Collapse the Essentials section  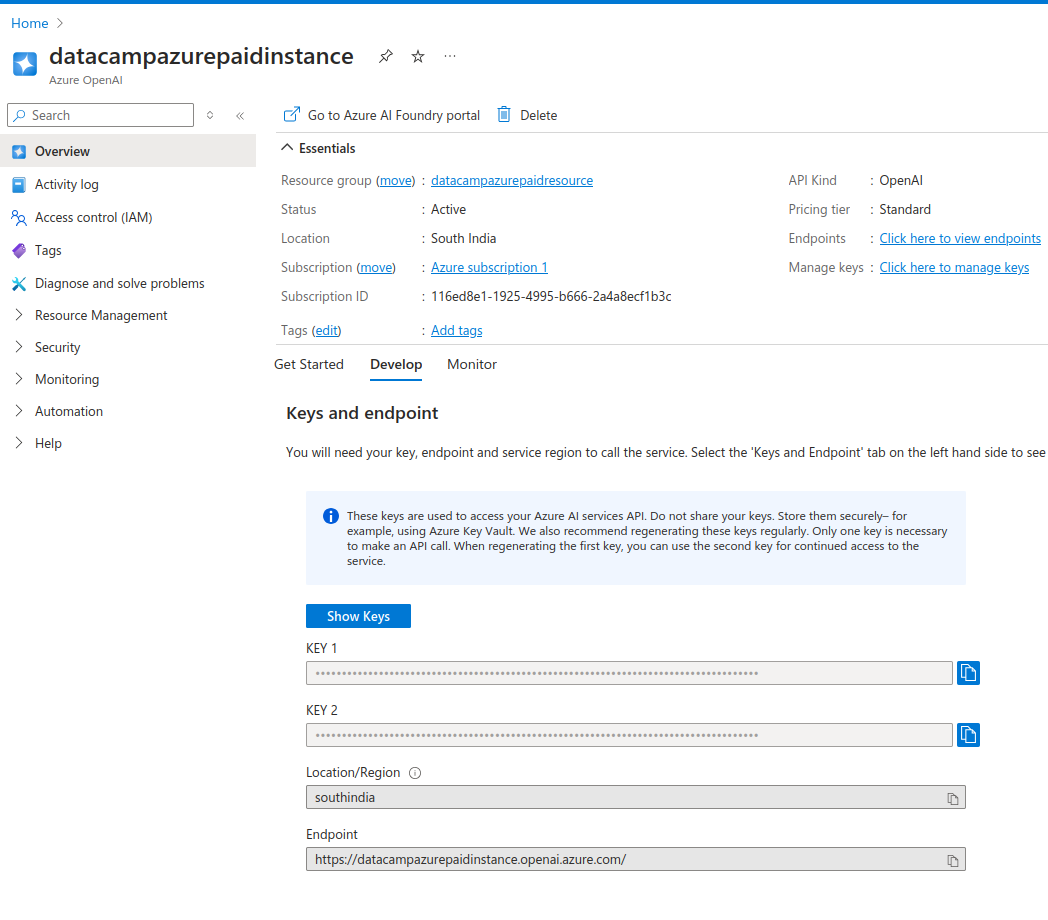(287, 148)
